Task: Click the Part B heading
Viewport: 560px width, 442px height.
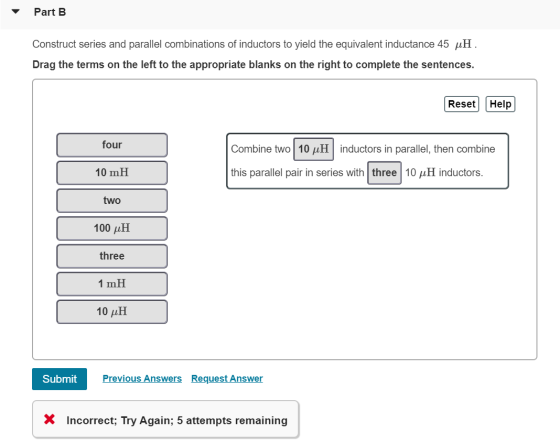Action: coord(50,12)
